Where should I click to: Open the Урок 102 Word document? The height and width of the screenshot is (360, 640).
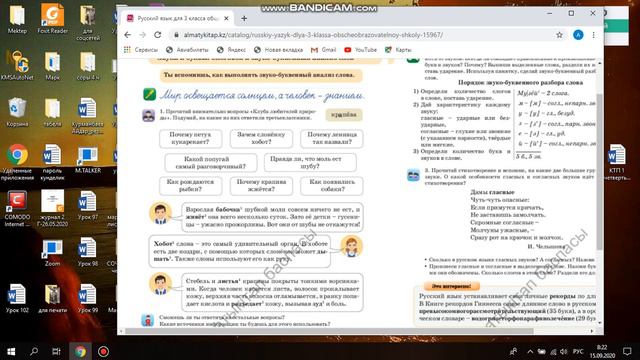click(17, 299)
